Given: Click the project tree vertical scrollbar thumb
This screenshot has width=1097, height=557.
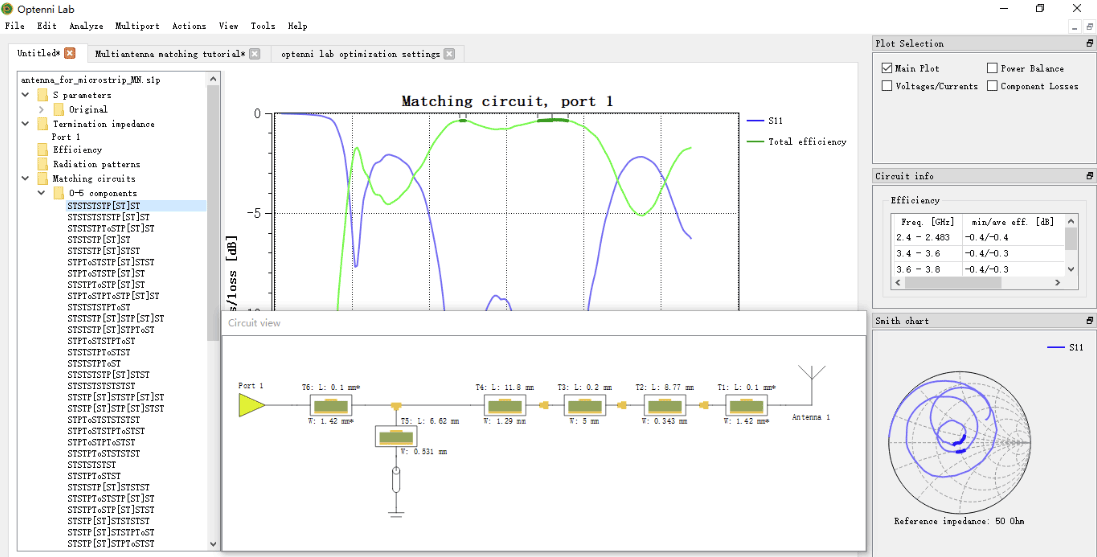Looking at the screenshot, I should tap(213, 213).
